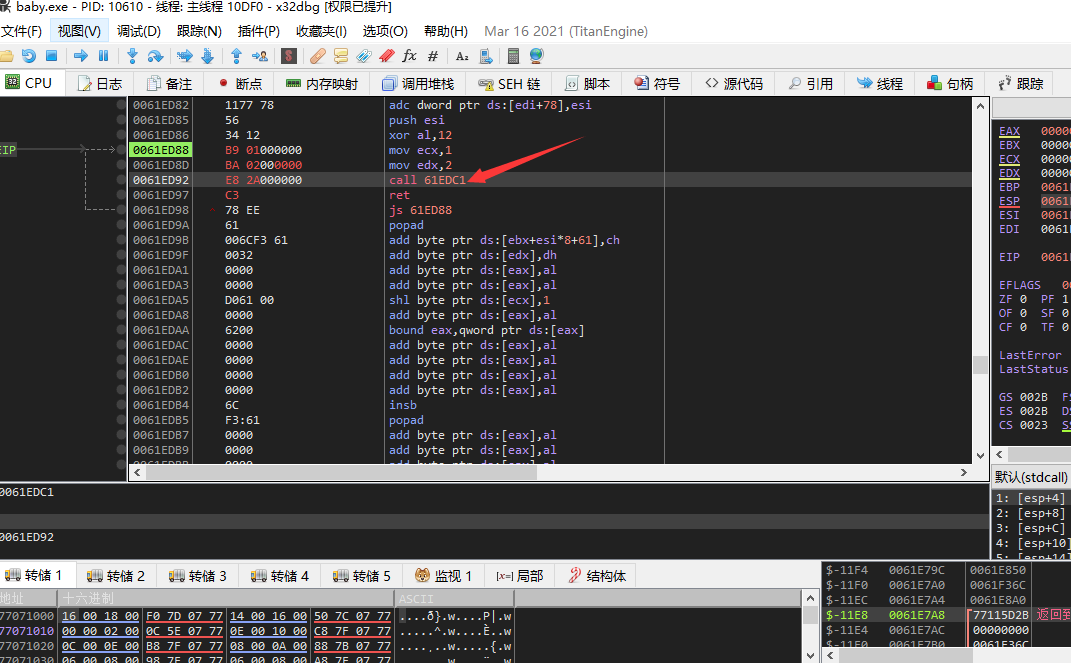The image size is (1071, 663).
Task: Open the 文件(F) menu
Action: click(x=21, y=31)
